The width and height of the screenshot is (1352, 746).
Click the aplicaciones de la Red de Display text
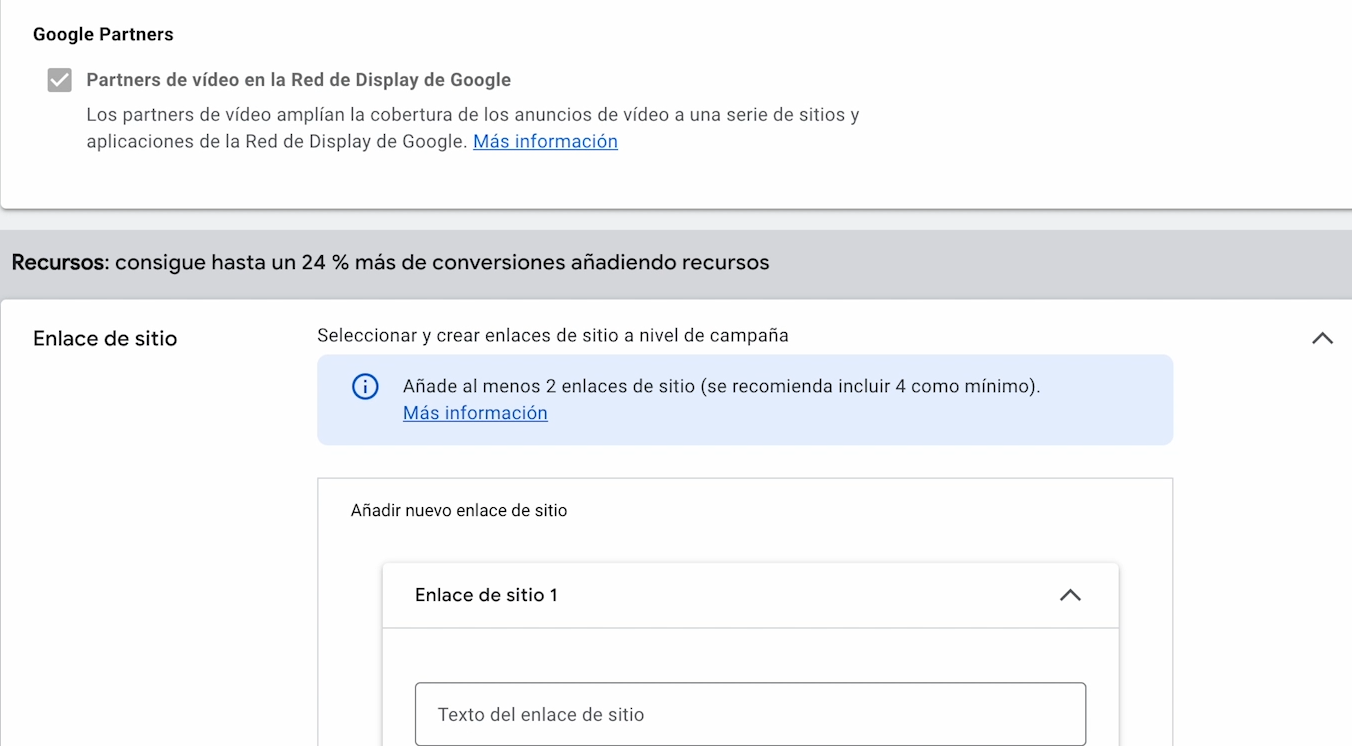(x=276, y=142)
